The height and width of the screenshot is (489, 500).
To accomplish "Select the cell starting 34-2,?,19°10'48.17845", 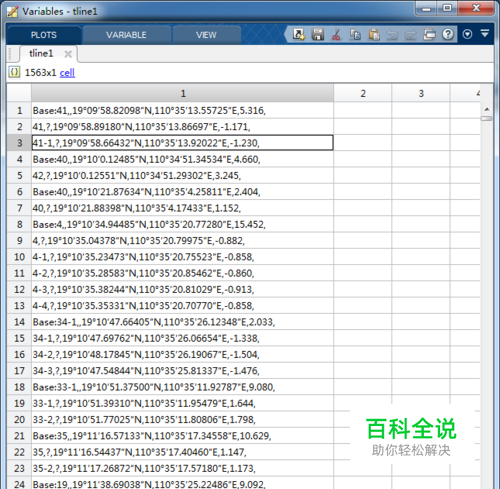I will coord(183,354).
